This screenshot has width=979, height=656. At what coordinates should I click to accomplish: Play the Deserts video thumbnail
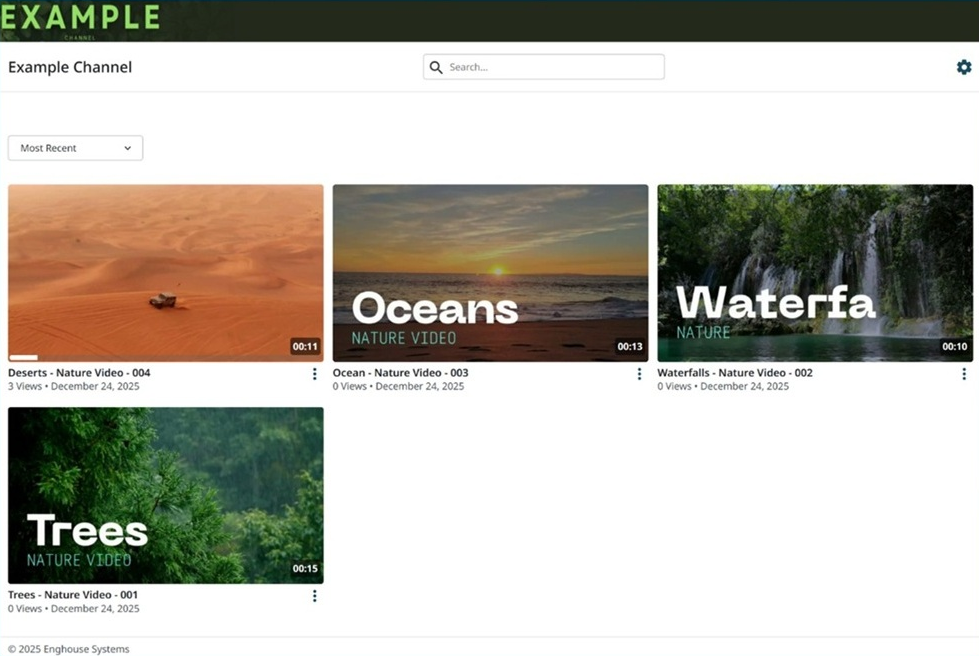[165, 272]
